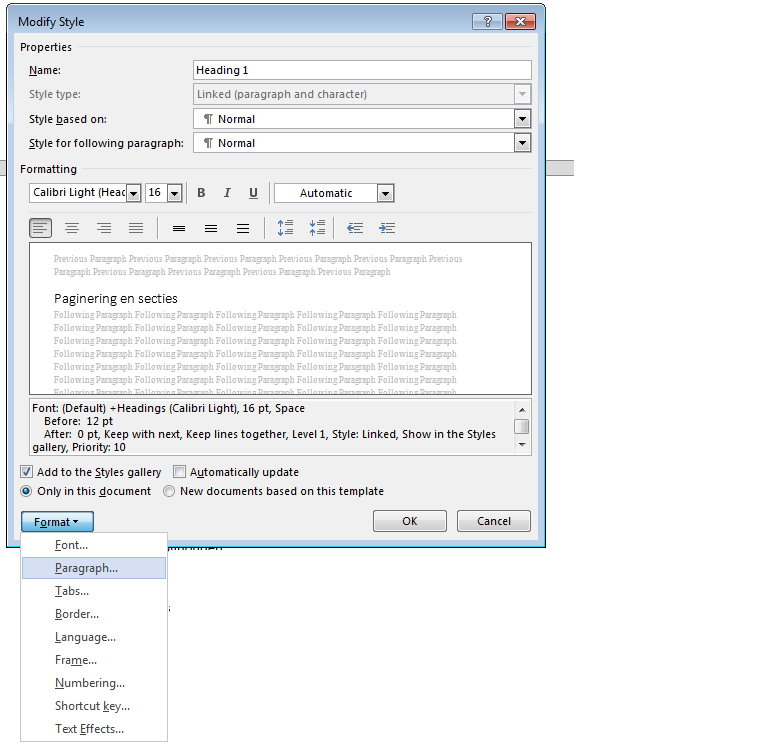The image size is (768, 744).
Task: Choose Paragraph... from the Format menu
Action: (86, 568)
